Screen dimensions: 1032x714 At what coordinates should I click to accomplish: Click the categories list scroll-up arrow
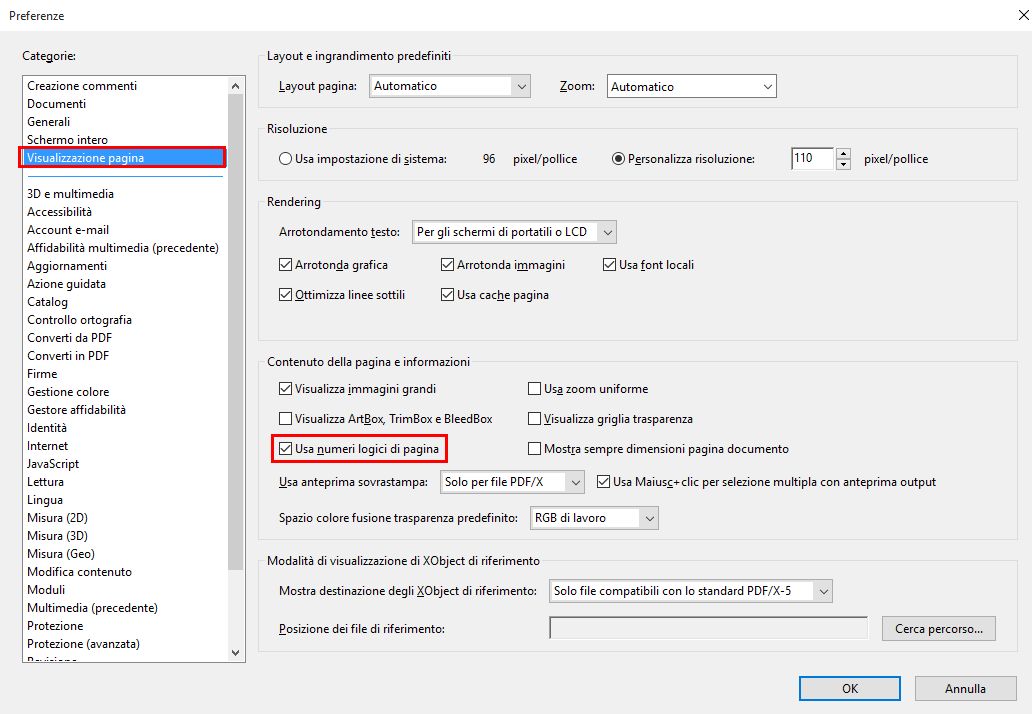coord(236,86)
